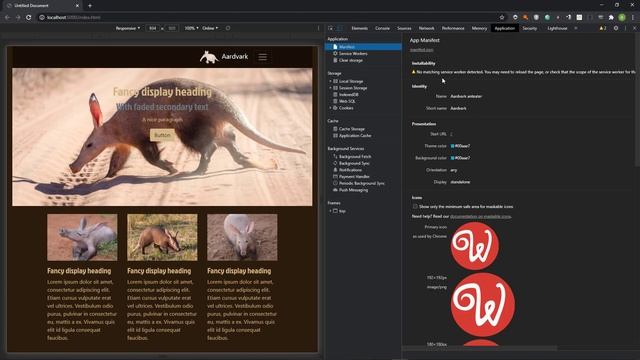Switch to the Console tab
The image size is (640, 360).
(382, 28)
